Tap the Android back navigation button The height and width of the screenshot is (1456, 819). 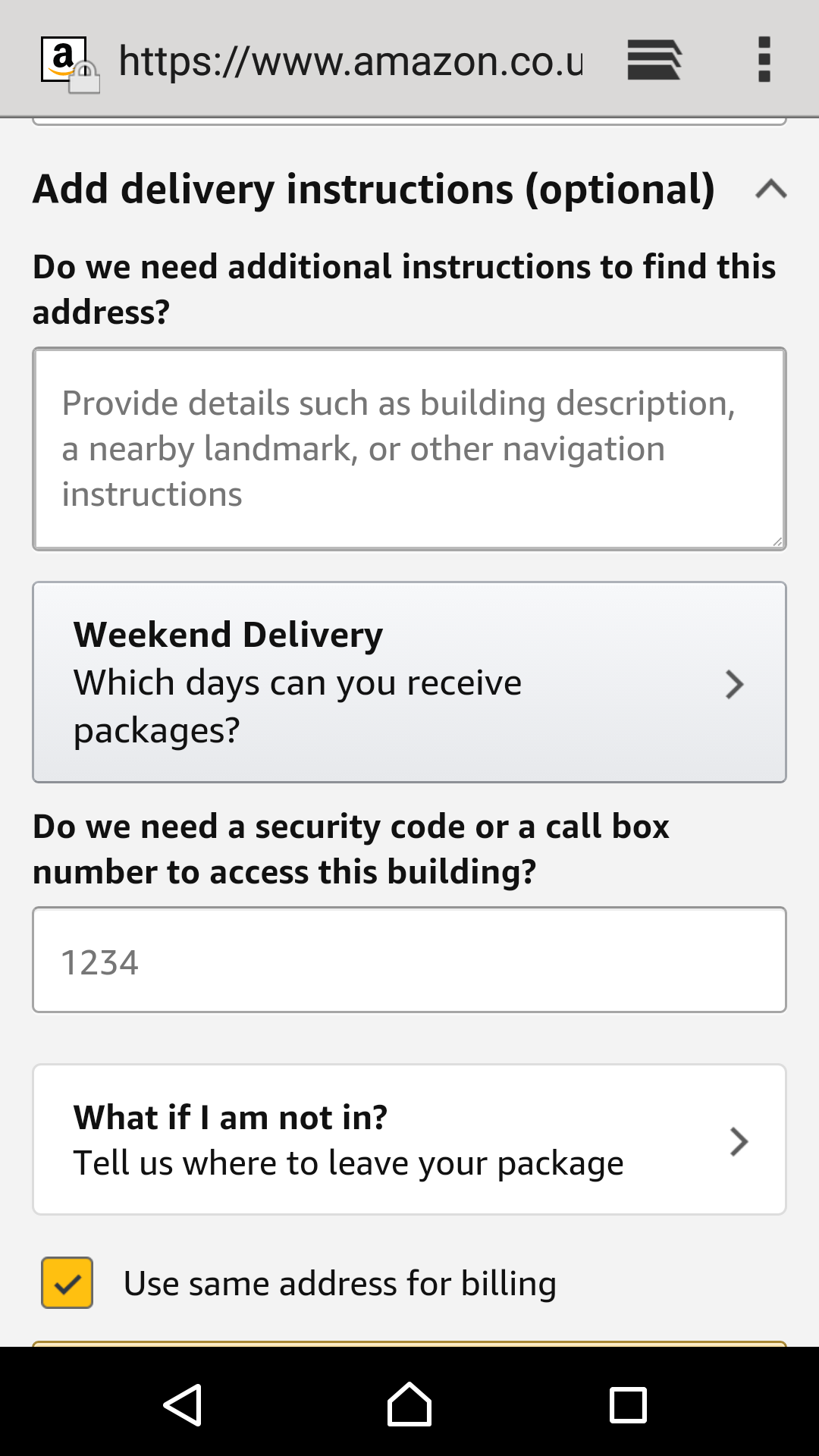183,1405
